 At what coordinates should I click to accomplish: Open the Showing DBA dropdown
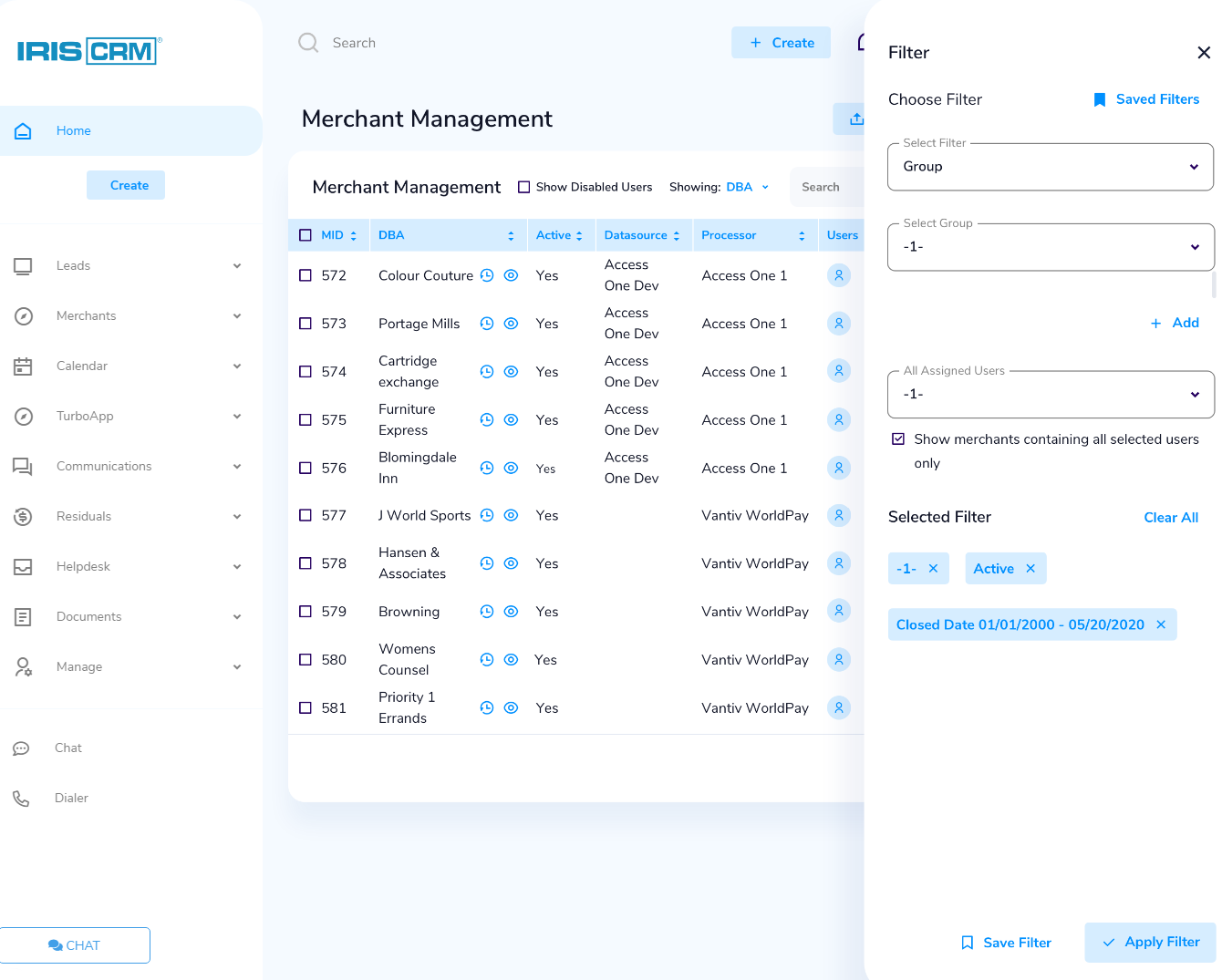[748, 187]
